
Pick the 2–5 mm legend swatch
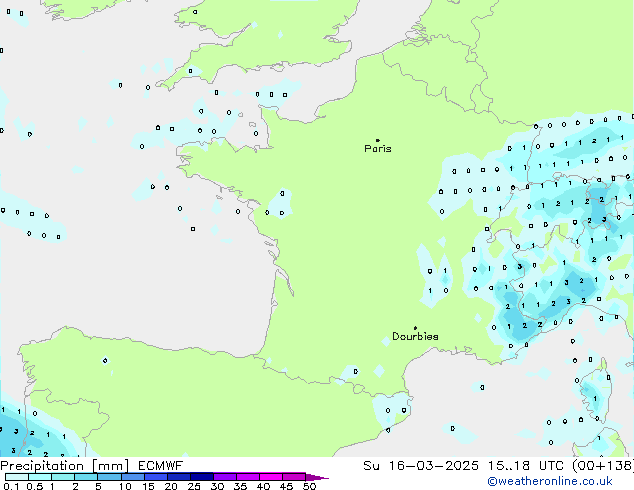[86, 477]
